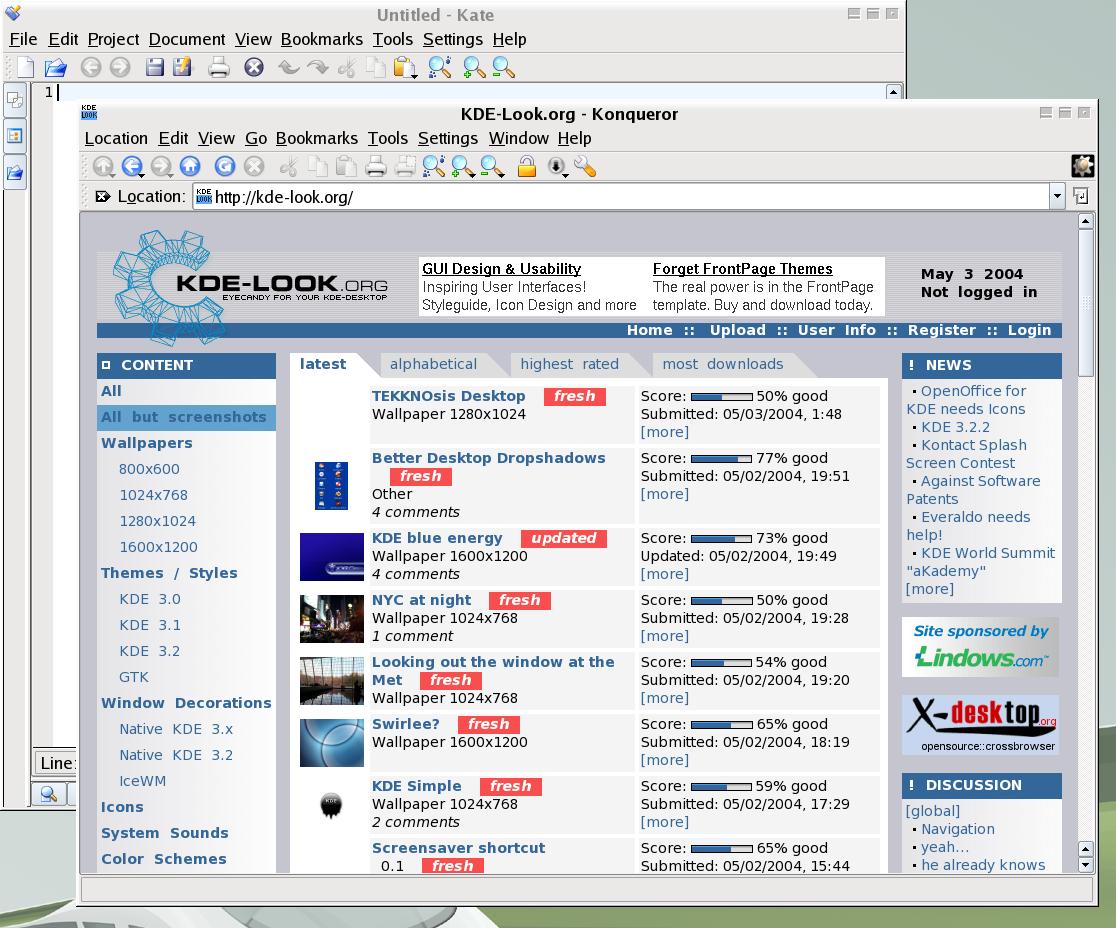Click the KDE blue energy thumbnail
The image size is (1116, 928).
[332, 557]
